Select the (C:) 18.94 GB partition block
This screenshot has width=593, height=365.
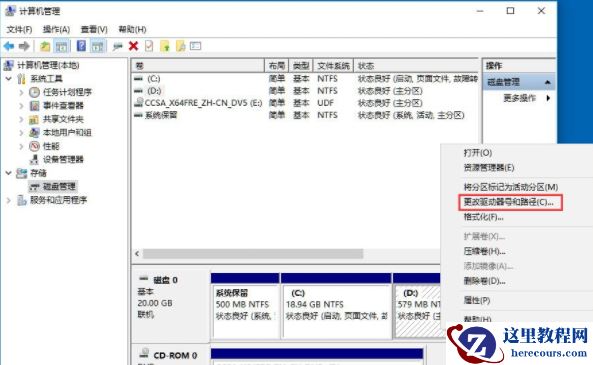click(336, 306)
